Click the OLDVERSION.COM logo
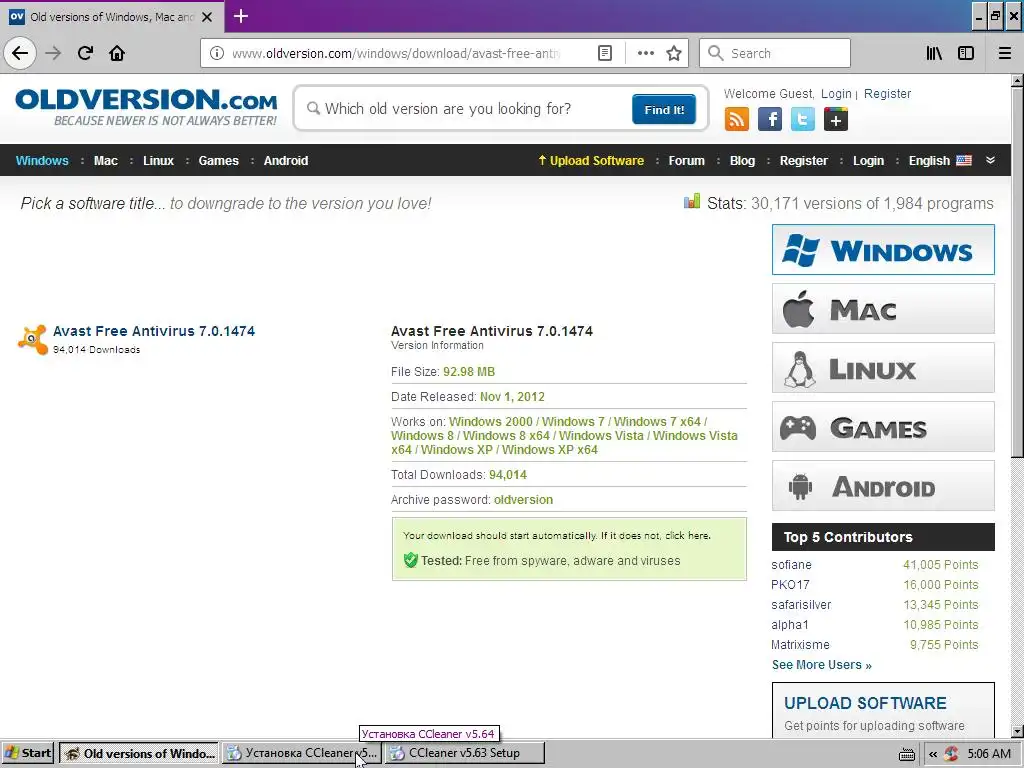 pos(146,106)
